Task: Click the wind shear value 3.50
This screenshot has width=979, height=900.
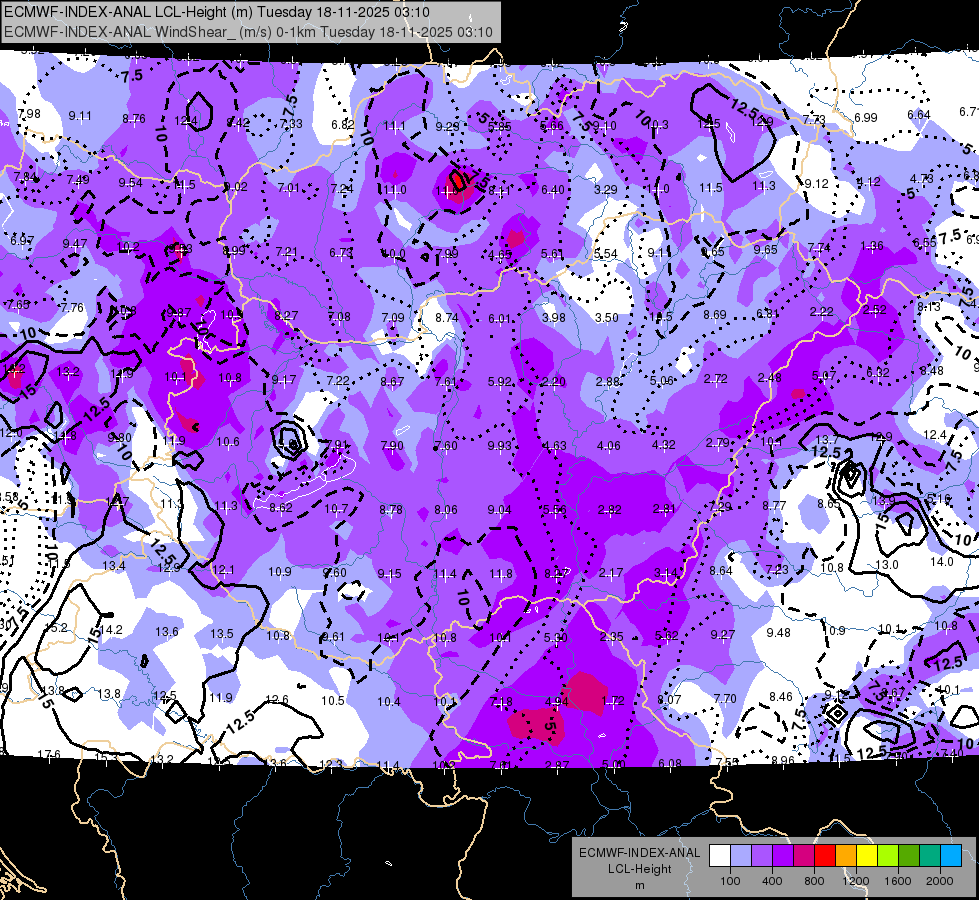Action: pos(607,317)
